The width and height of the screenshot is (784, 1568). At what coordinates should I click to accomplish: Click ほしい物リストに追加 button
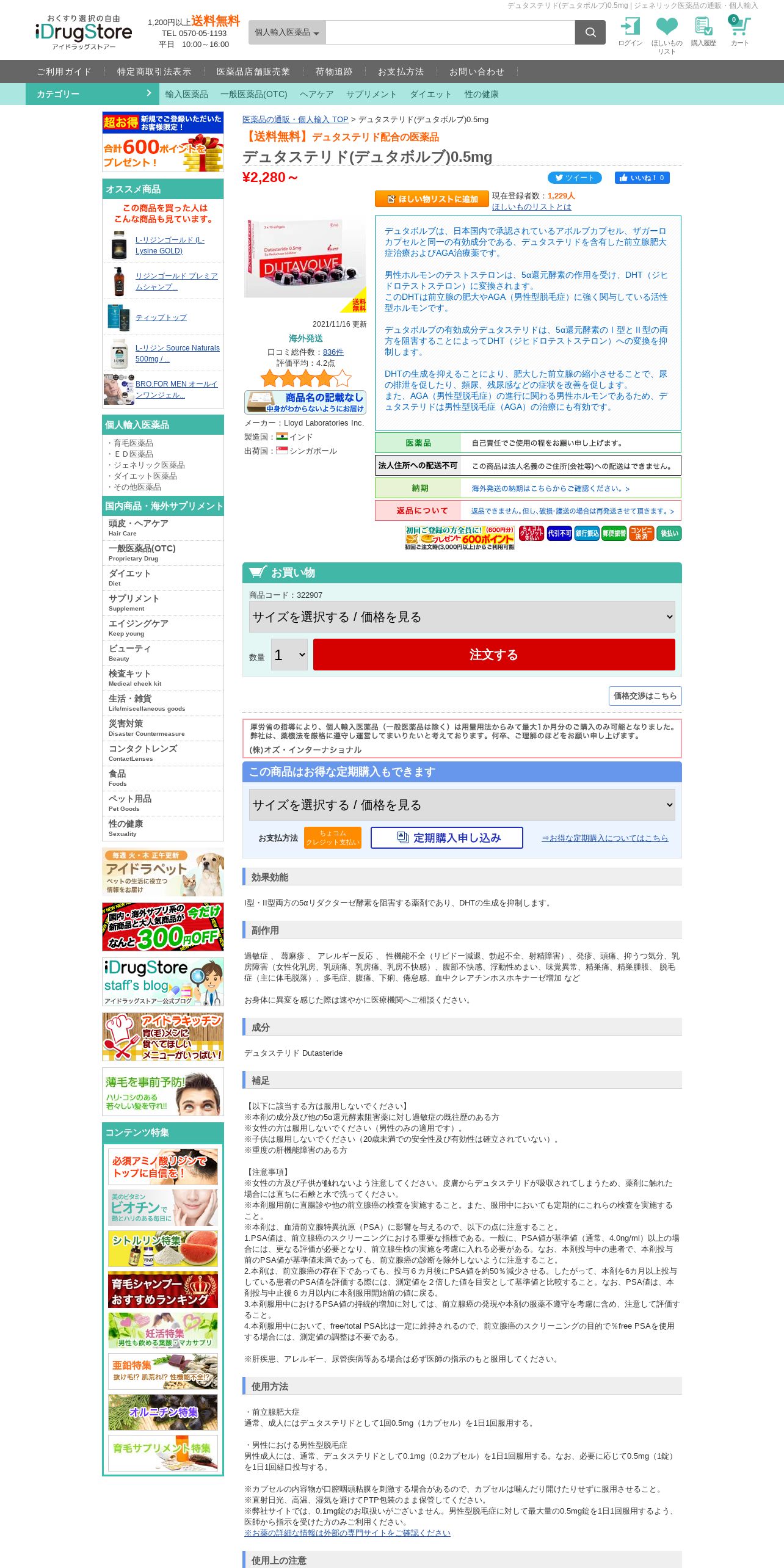432,199
